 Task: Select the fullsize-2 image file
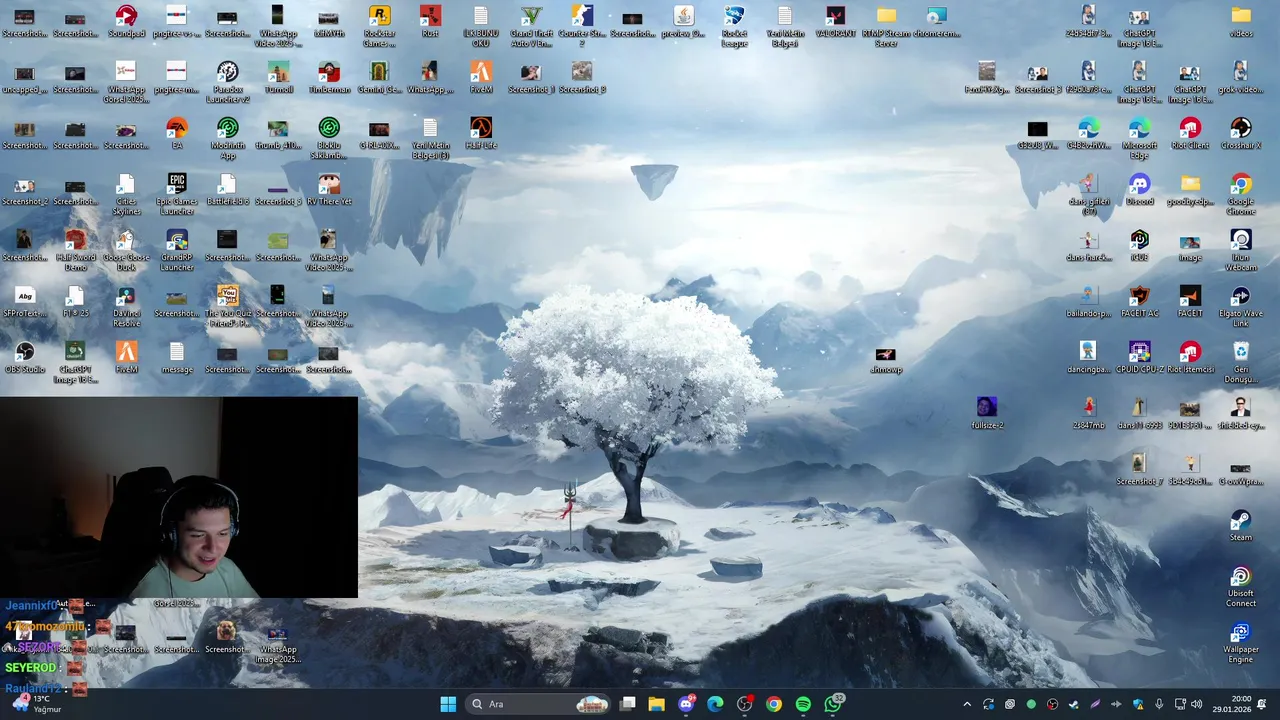pos(987,413)
